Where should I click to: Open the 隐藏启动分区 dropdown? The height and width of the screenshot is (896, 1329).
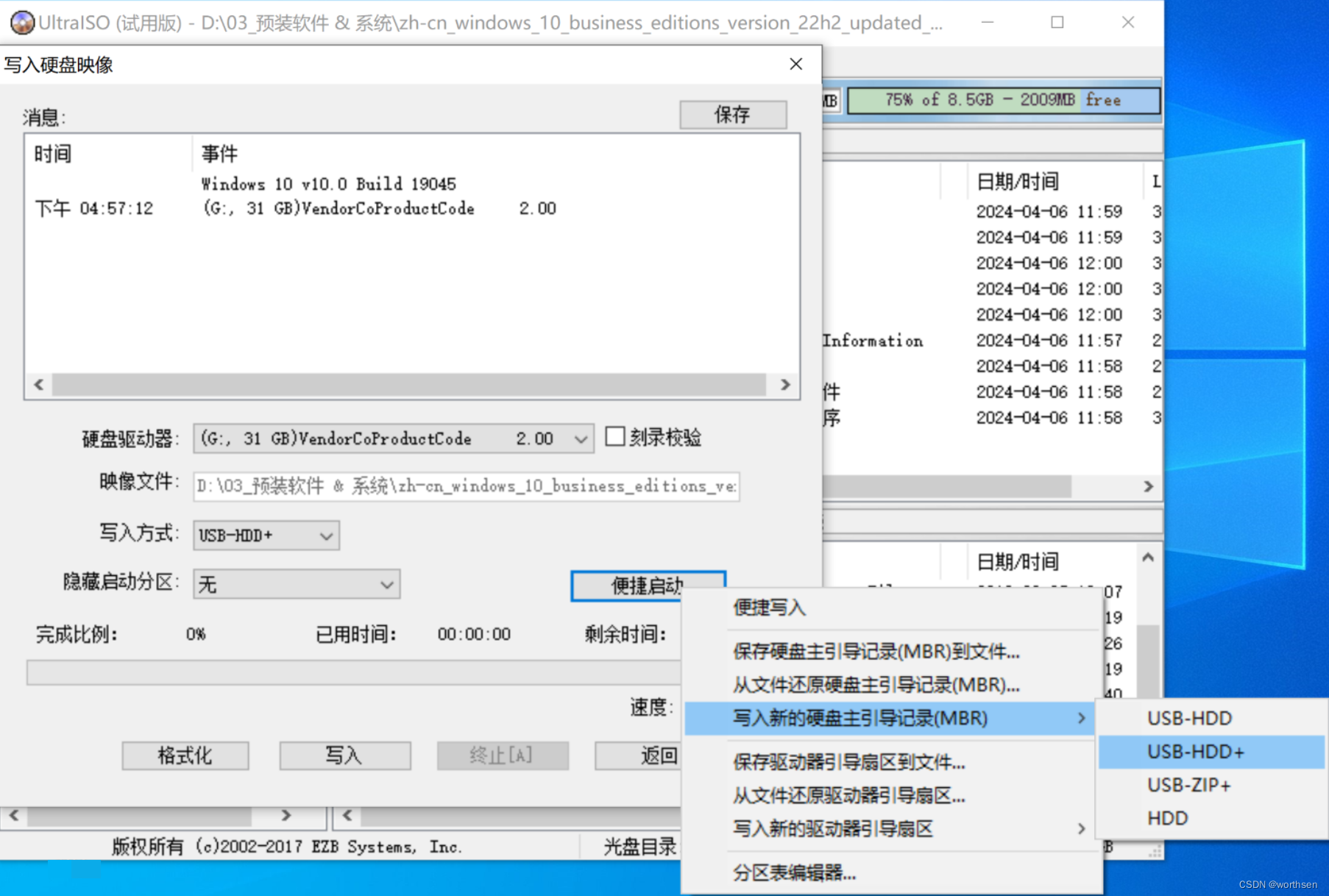coord(297,585)
